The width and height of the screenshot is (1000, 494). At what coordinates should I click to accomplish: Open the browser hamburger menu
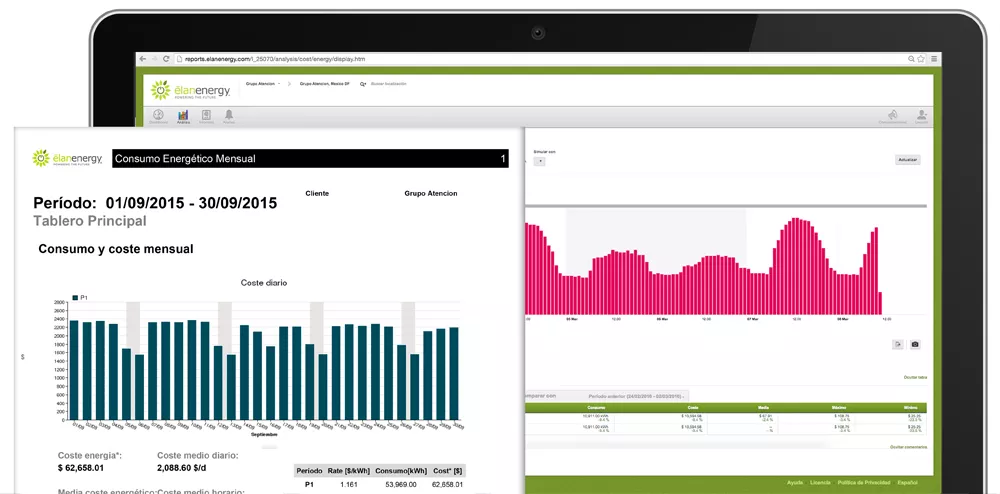(x=932, y=59)
